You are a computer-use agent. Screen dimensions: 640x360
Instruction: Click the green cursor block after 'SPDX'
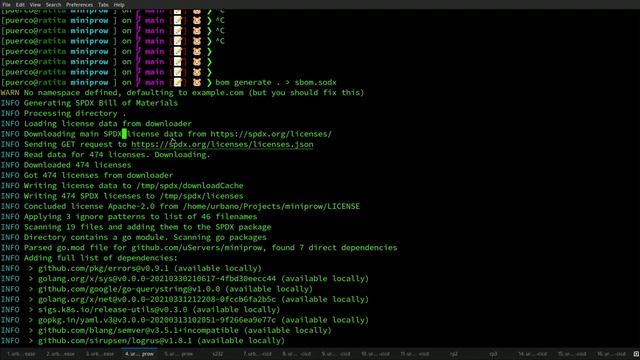(124, 134)
